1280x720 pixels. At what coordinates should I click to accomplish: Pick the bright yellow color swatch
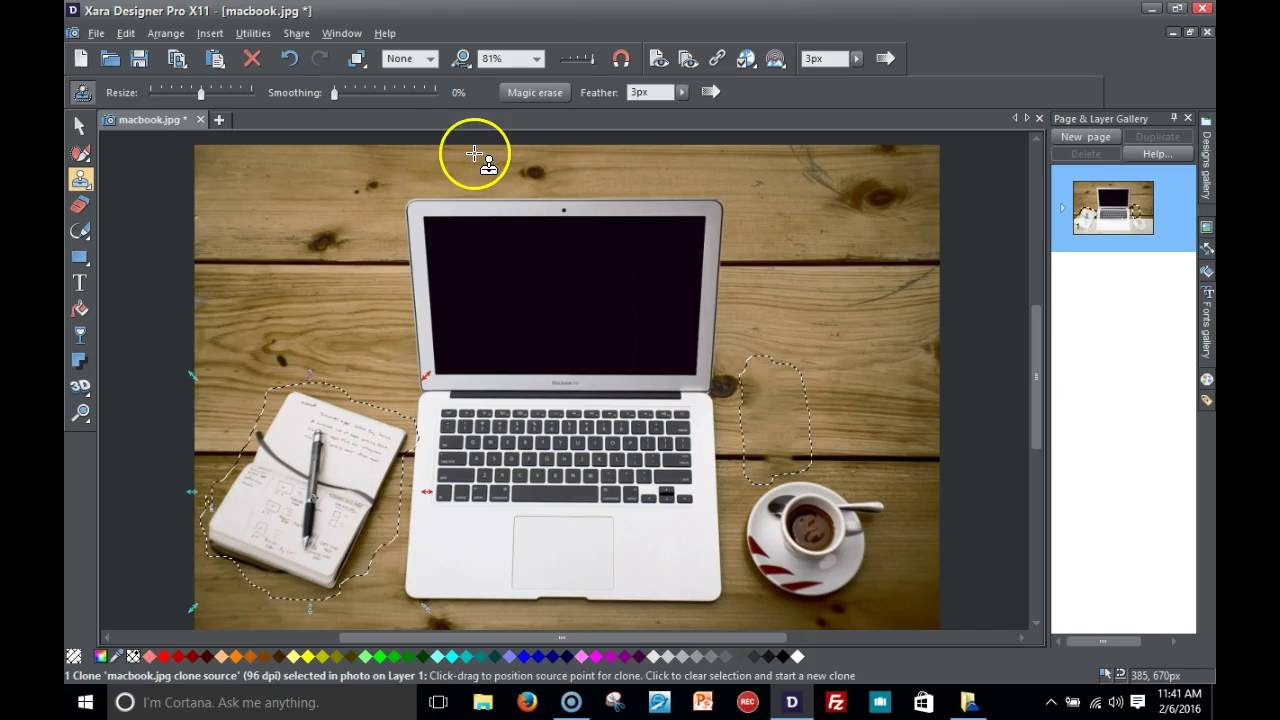pos(308,657)
